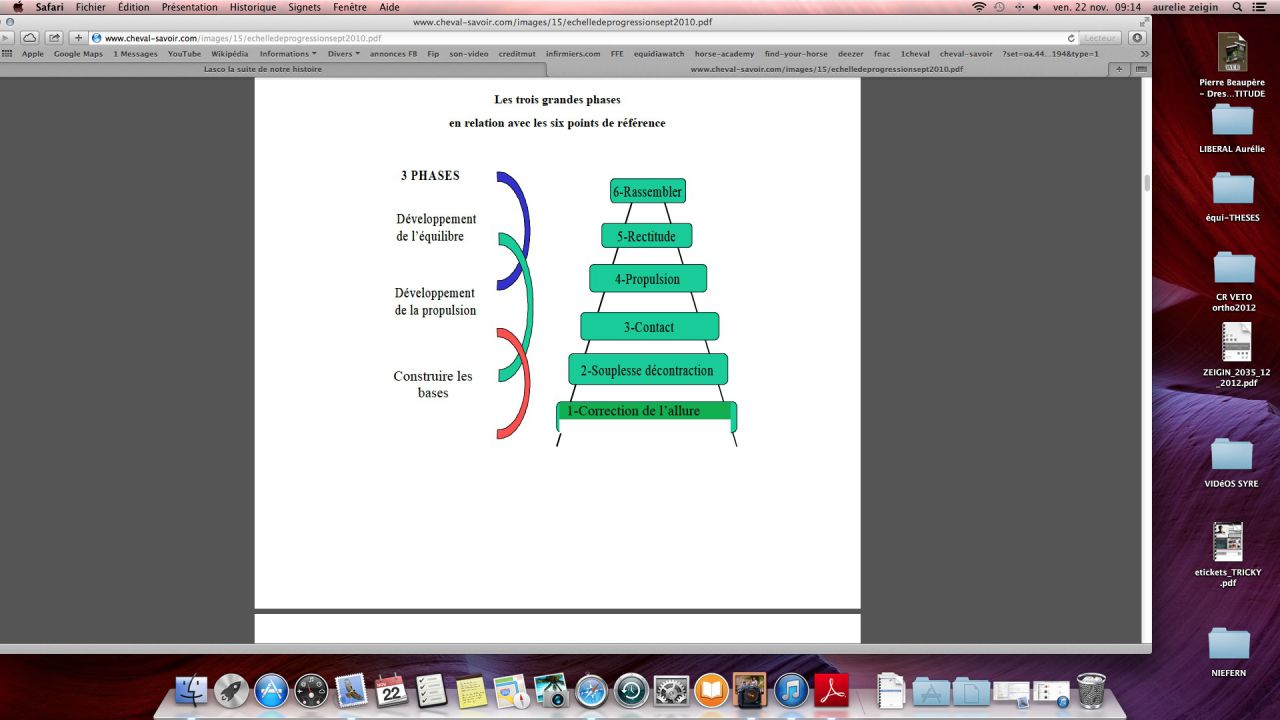Launch iTunes from the dock
This screenshot has height=720, width=1280.
[x=791, y=690]
